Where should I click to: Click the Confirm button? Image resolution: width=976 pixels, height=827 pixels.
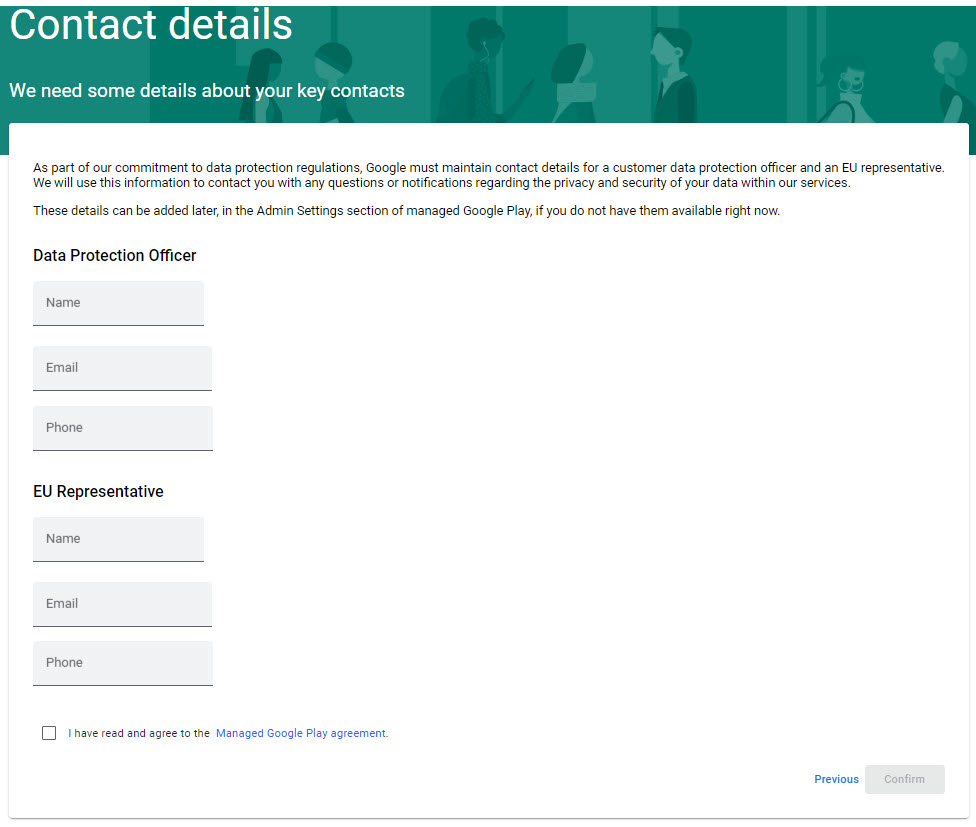tap(904, 779)
